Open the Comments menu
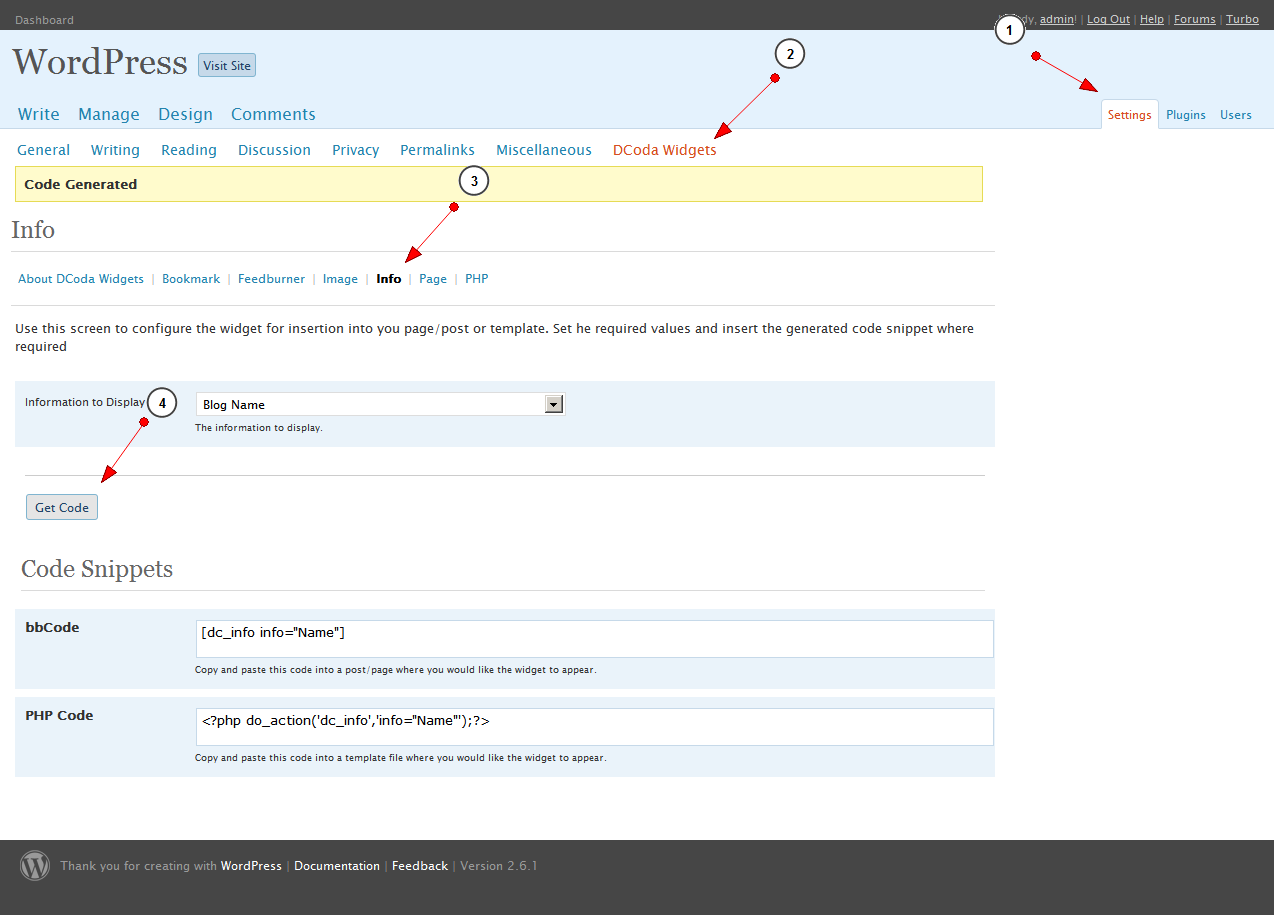 273,114
